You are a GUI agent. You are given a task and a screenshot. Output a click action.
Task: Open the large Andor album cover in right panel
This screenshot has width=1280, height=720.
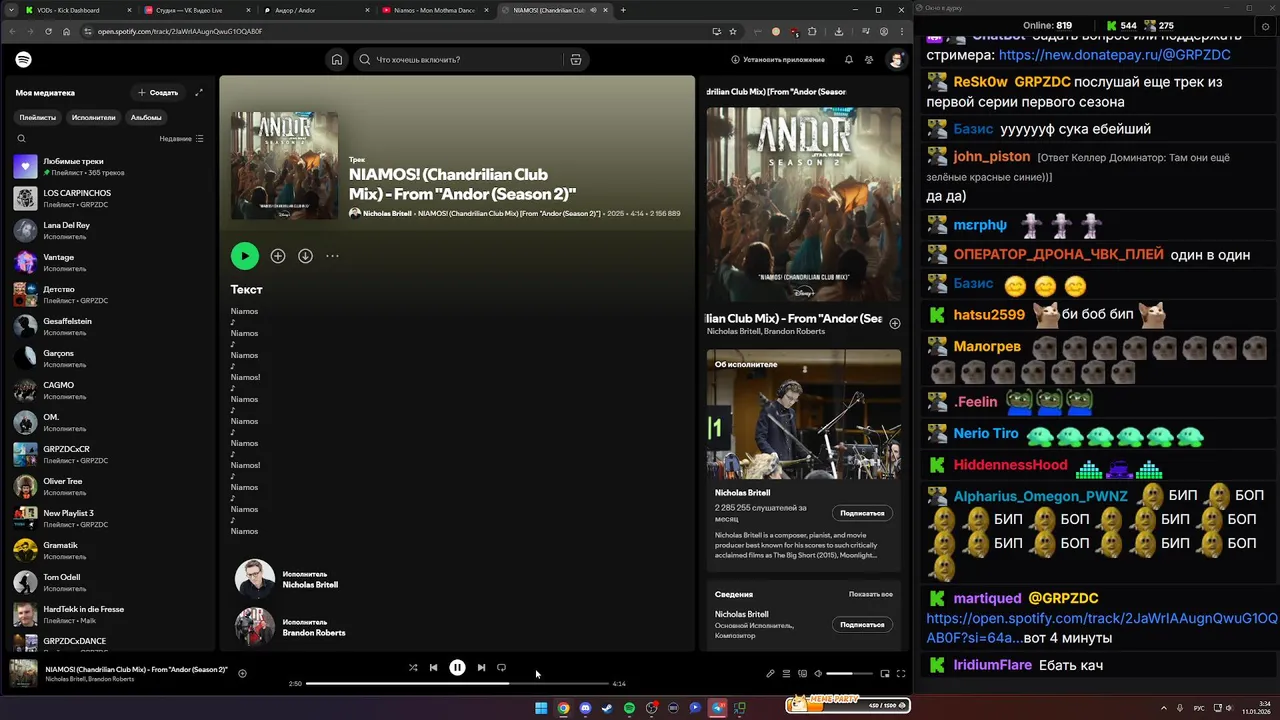[x=804, y=205]
